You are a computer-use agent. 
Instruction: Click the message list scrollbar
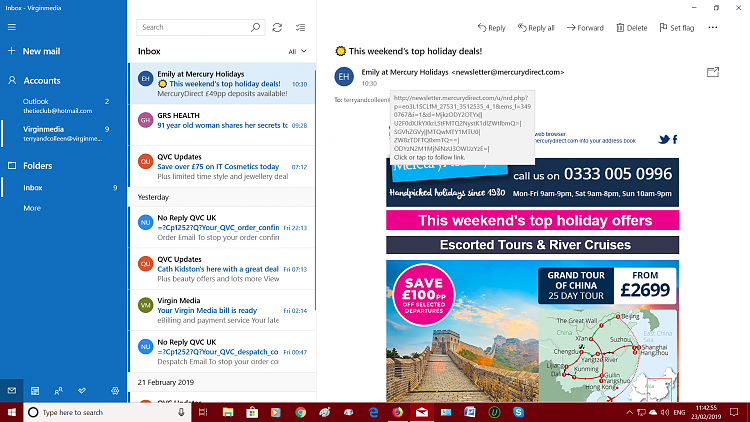tap(315, 191)
